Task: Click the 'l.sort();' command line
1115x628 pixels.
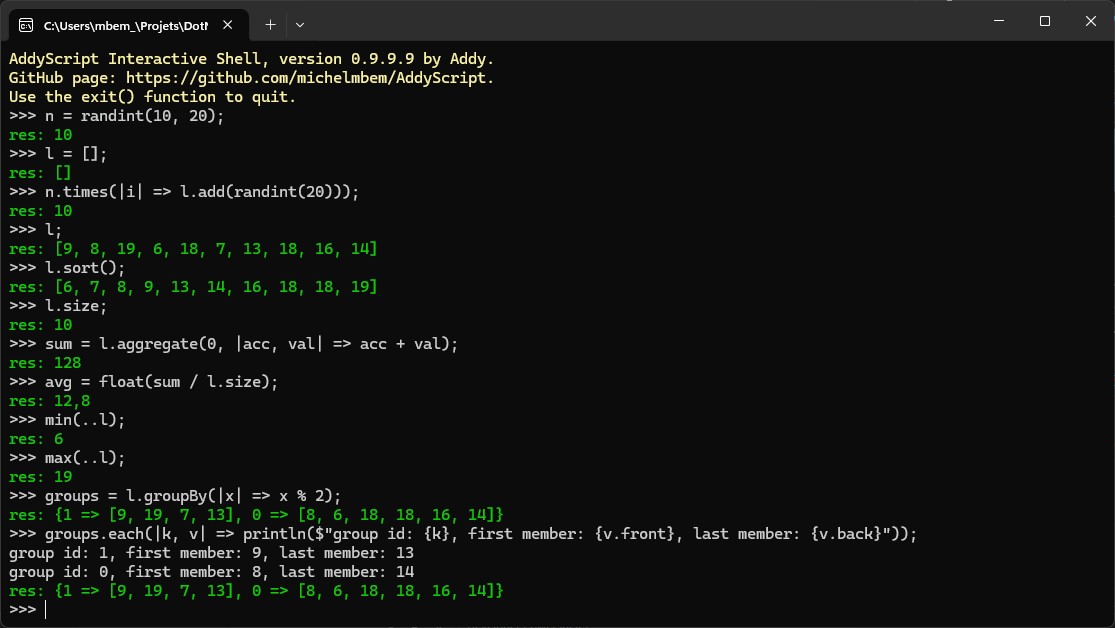Action: [x=91, y=268]
